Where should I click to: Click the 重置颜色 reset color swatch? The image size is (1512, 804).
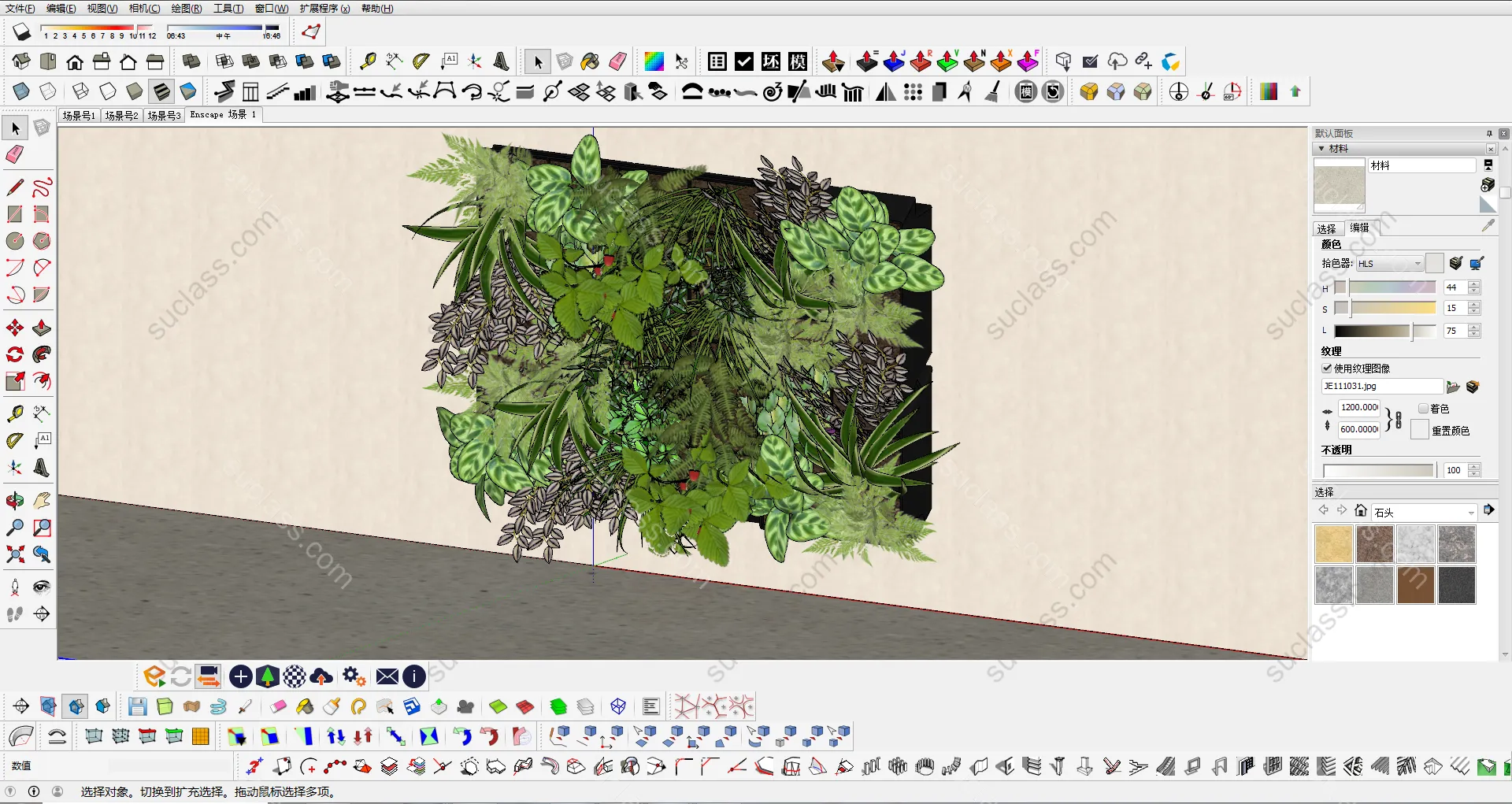1419,430
